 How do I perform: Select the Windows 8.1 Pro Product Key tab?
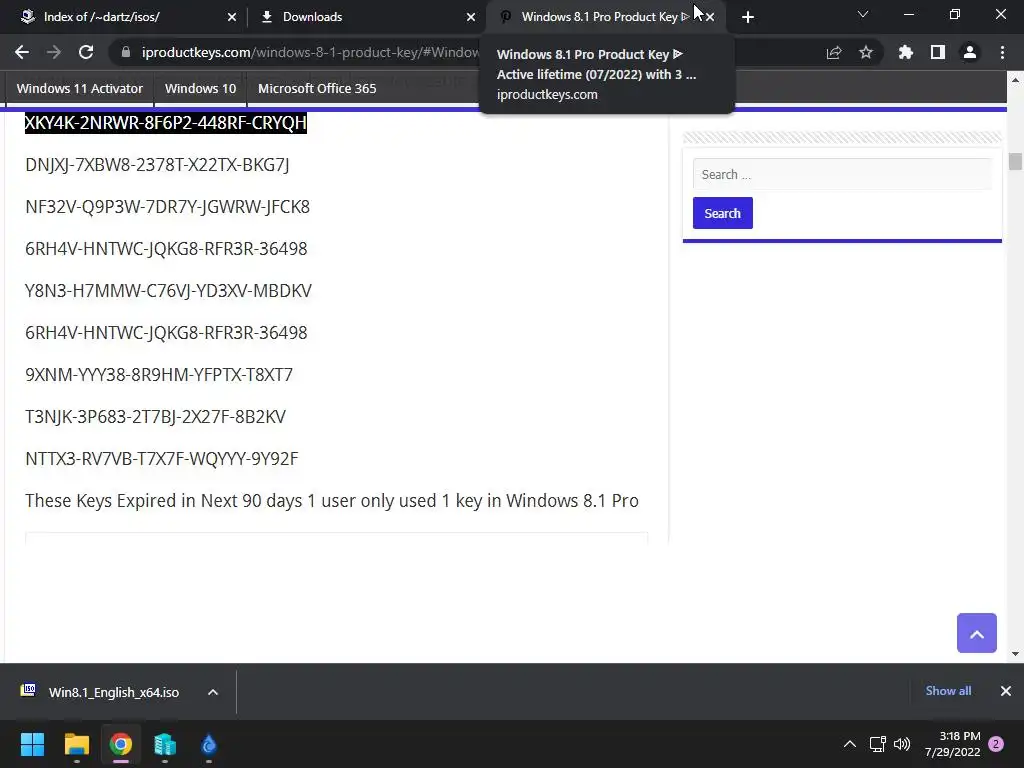tap(598, 17)
